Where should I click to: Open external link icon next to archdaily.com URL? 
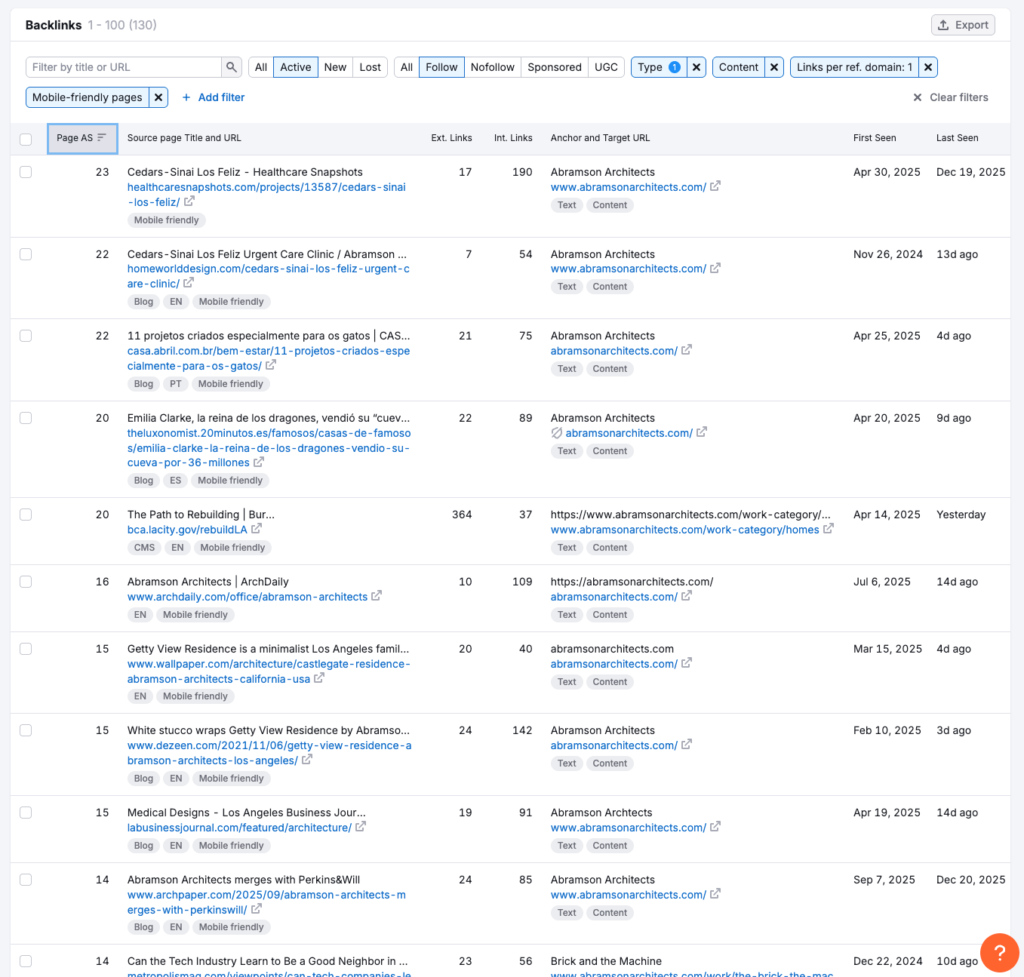[377, 596]
